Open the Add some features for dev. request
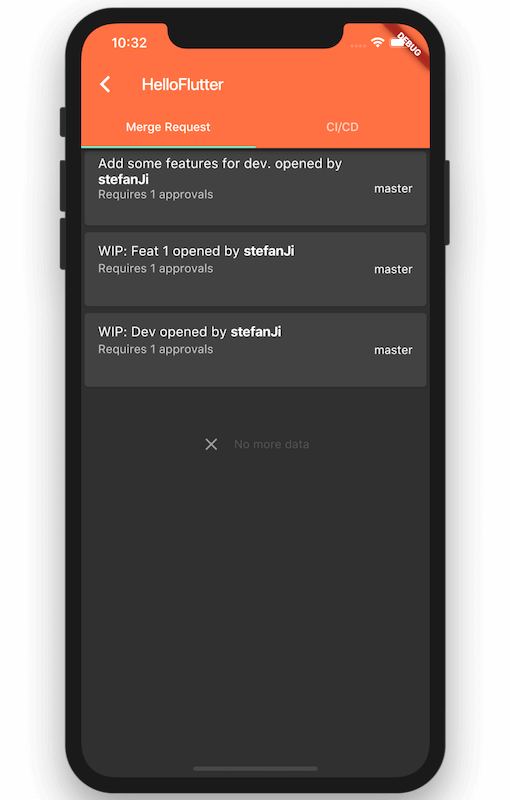Image resolution: width=510 pixels, height=800 pixels. [x=255, y=188]
